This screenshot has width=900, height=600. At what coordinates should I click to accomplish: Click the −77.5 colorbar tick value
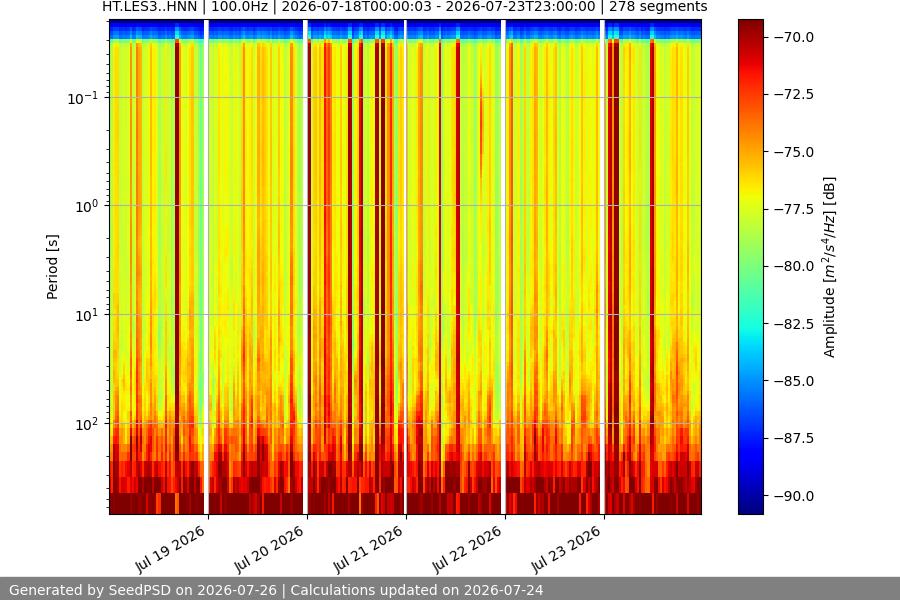pos(794,209)
